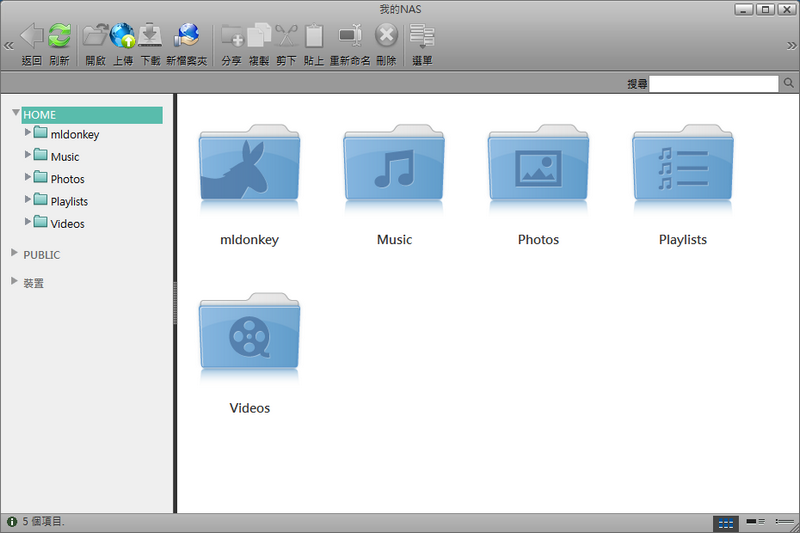
Task: Click the 返回 (Back) arrow icon
Action: [31, 36]
